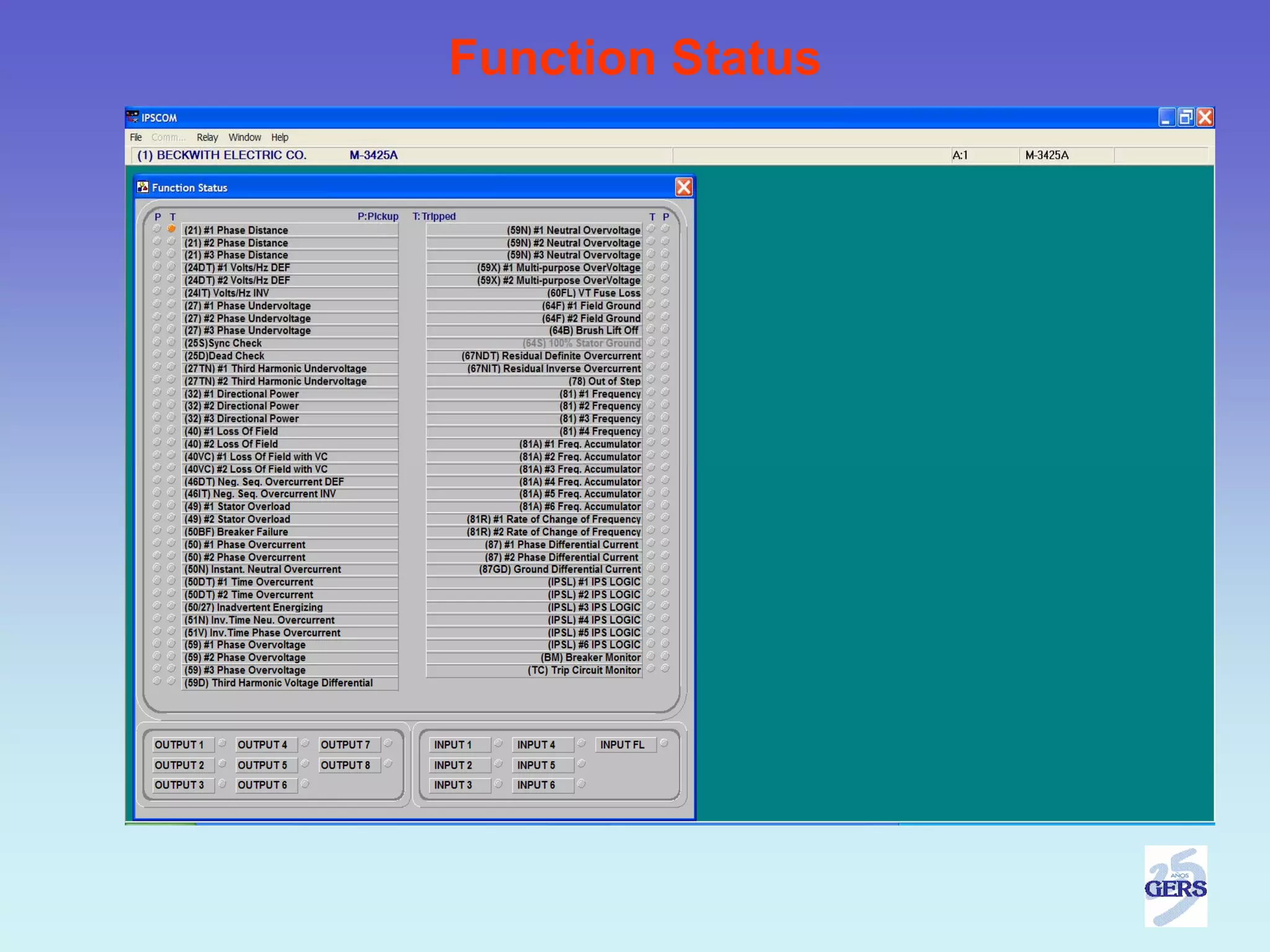1270x952 pixels.
Task: Close the Function Status window
Action: pyautogui.click(x=683, y=187)
